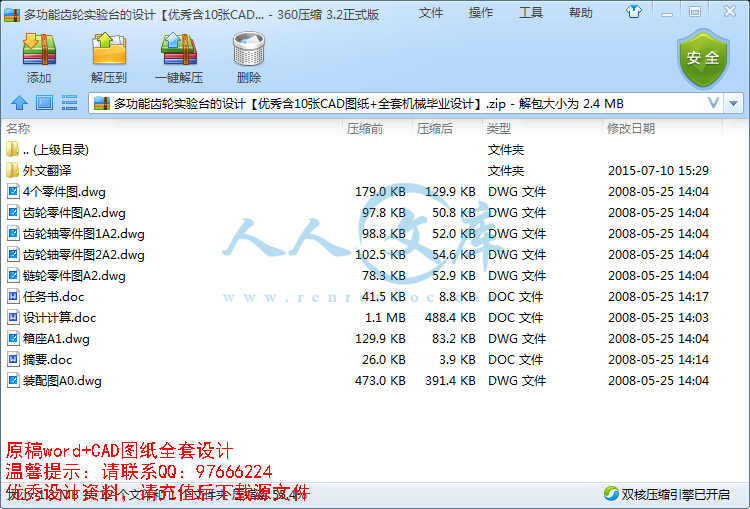Click the 360压缩 app icon in title bar
The height and width of the screenshot is (509, 750).
pos(12,15)
